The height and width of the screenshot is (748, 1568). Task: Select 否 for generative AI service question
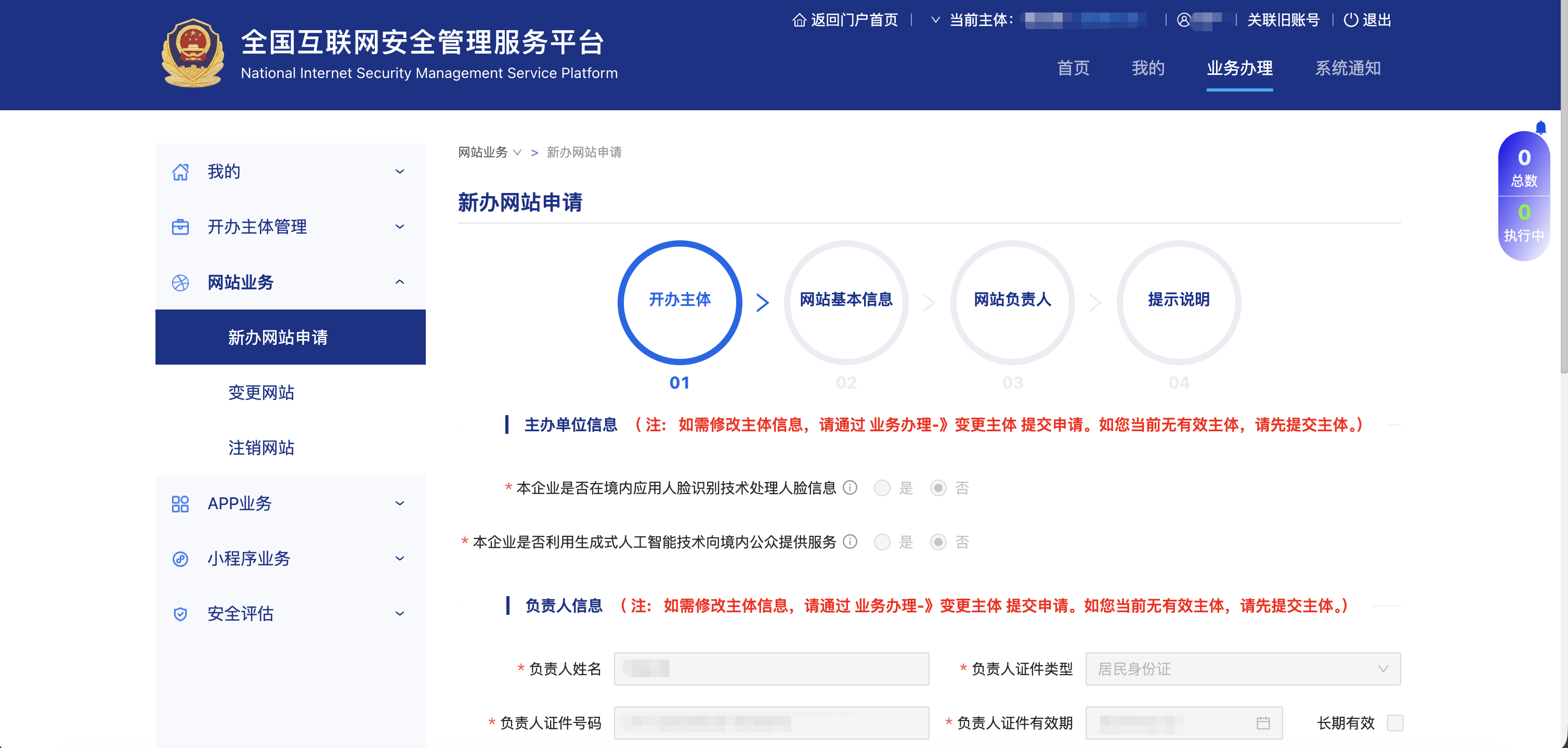(x=938, y=542)
